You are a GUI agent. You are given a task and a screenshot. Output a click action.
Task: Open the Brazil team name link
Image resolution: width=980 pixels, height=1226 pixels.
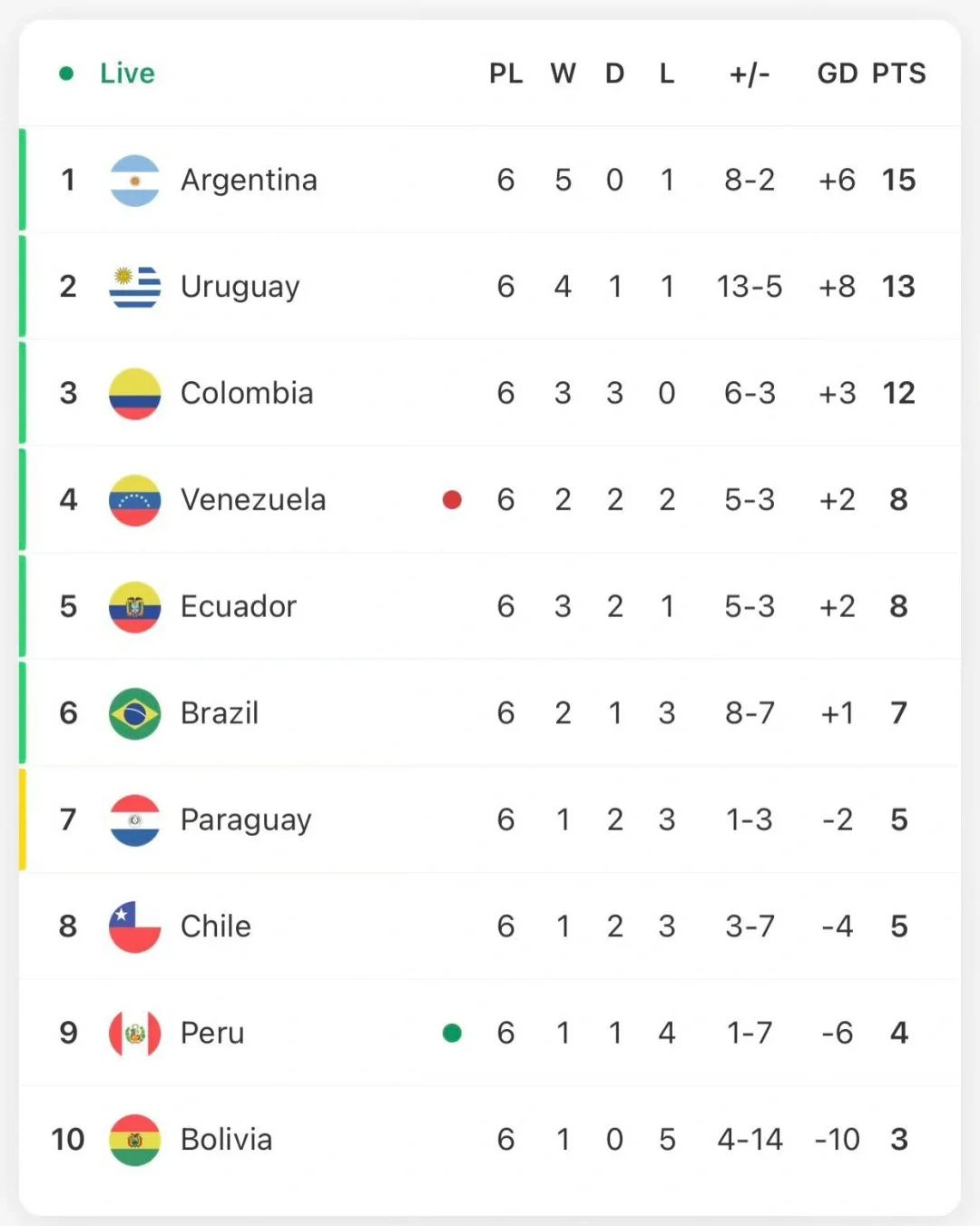pos(220,713)
